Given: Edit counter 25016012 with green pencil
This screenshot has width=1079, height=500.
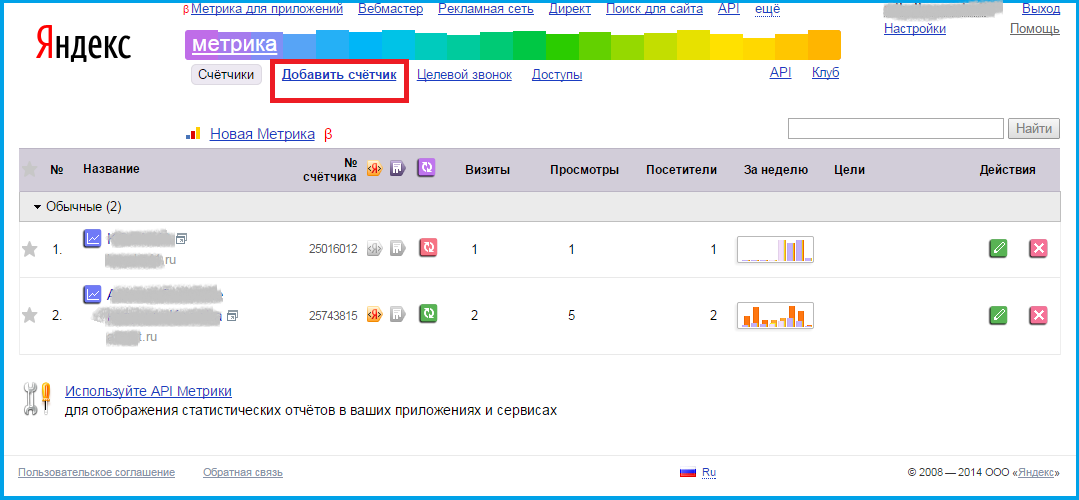Looking at the screenshot, I should 998,249.
